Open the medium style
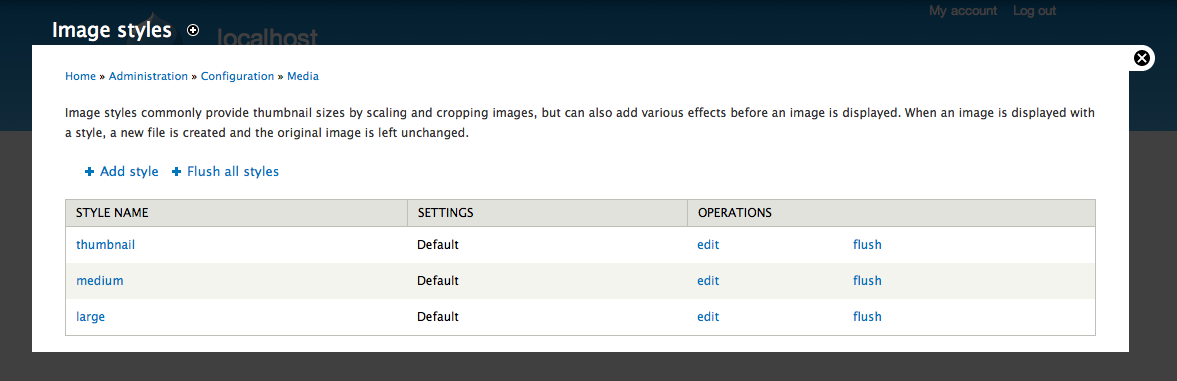 click(x=100, y=280)
